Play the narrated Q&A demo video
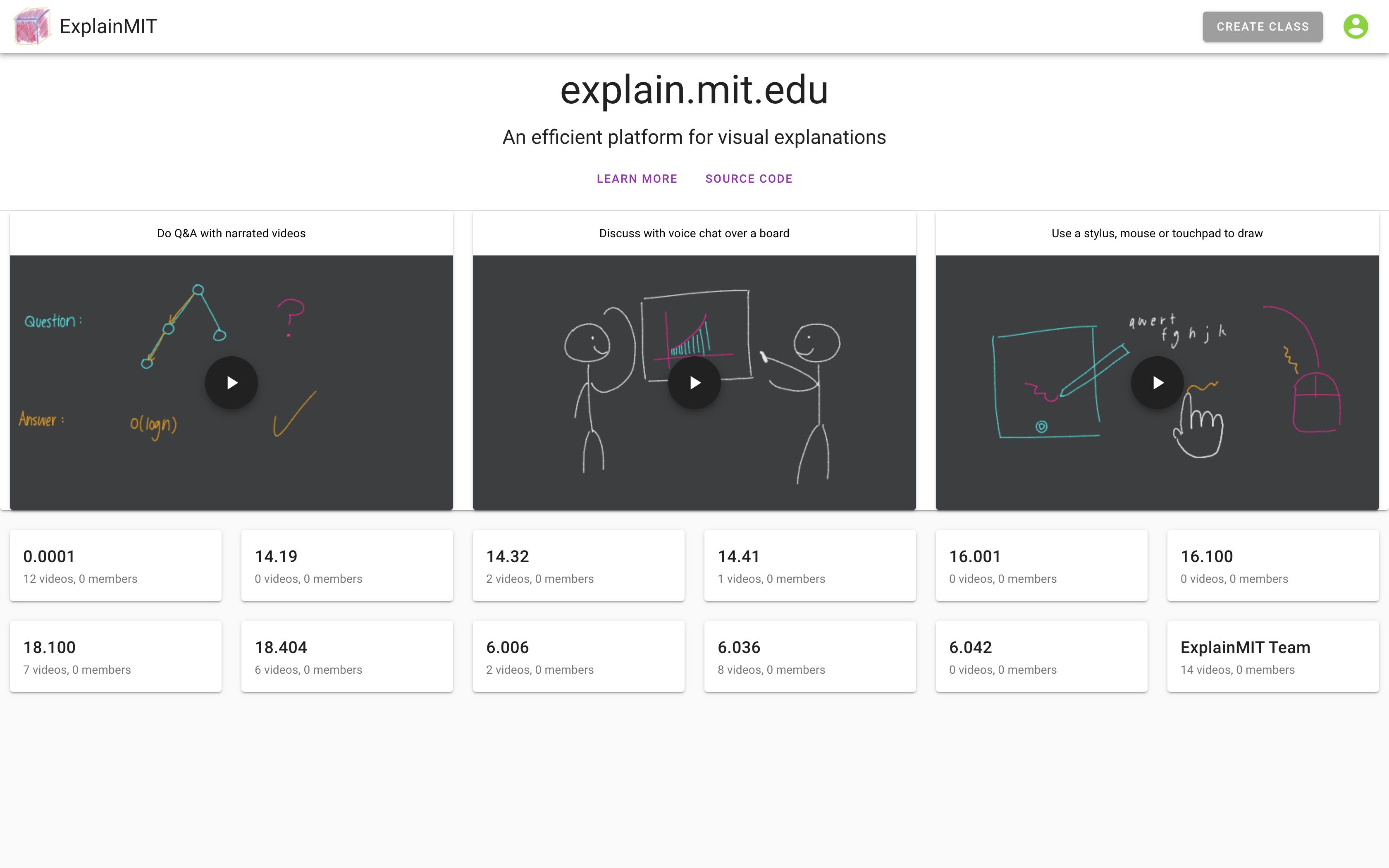This screenshot has height=868, width=1389. pos(231,382)
